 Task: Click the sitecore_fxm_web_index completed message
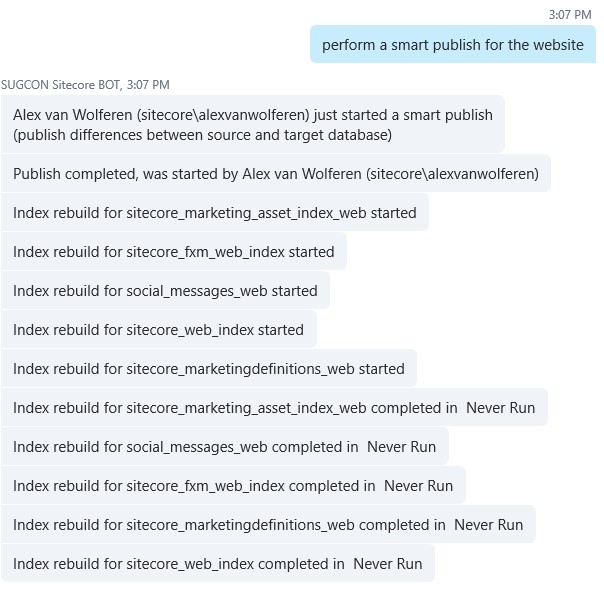click(x=232, y=486)
